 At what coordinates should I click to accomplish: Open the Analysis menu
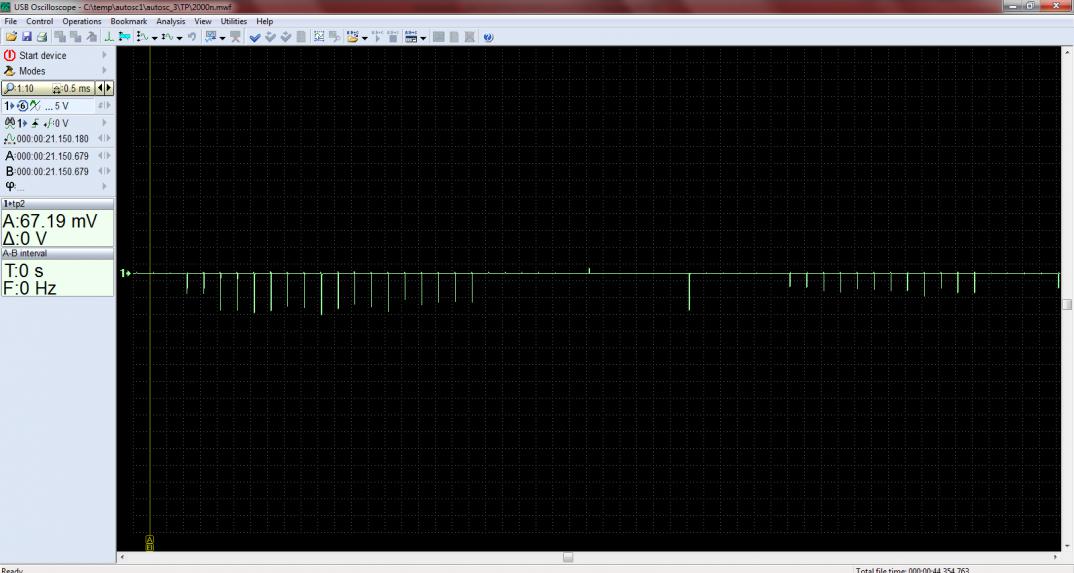tap(170, 21)
